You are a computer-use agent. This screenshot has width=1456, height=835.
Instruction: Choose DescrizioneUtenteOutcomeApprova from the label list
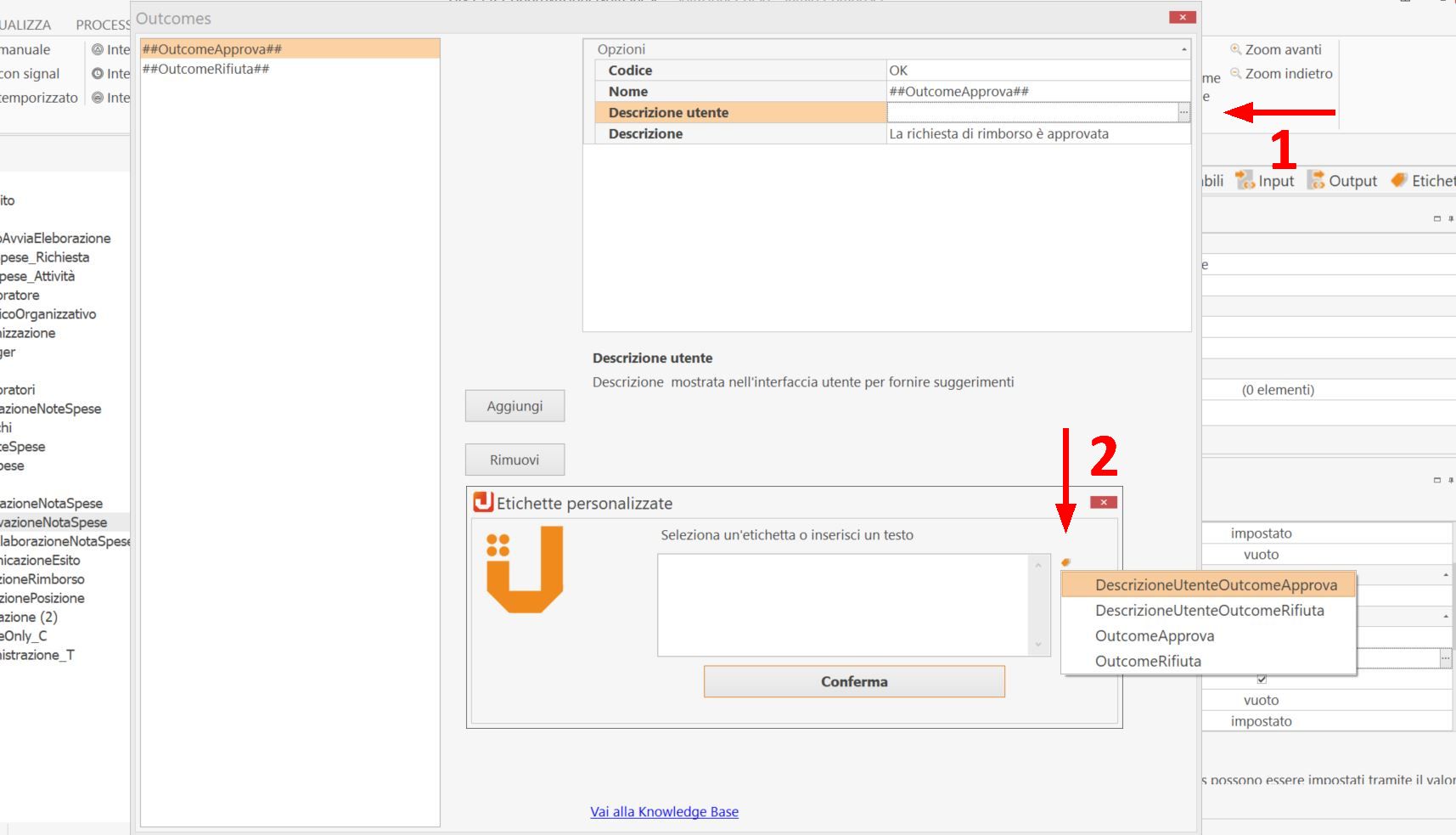coord(1208,584)
